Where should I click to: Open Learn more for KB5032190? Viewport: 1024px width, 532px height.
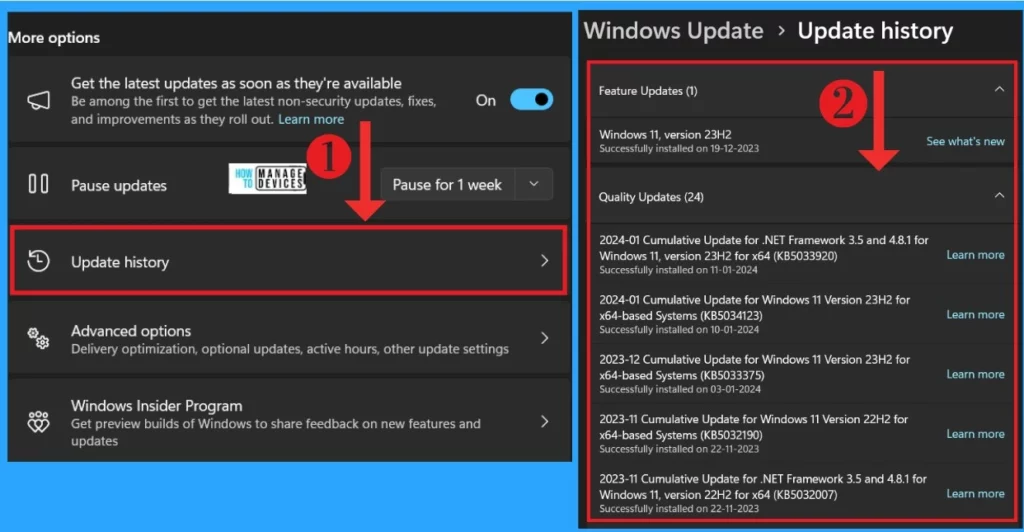(976, 434)
